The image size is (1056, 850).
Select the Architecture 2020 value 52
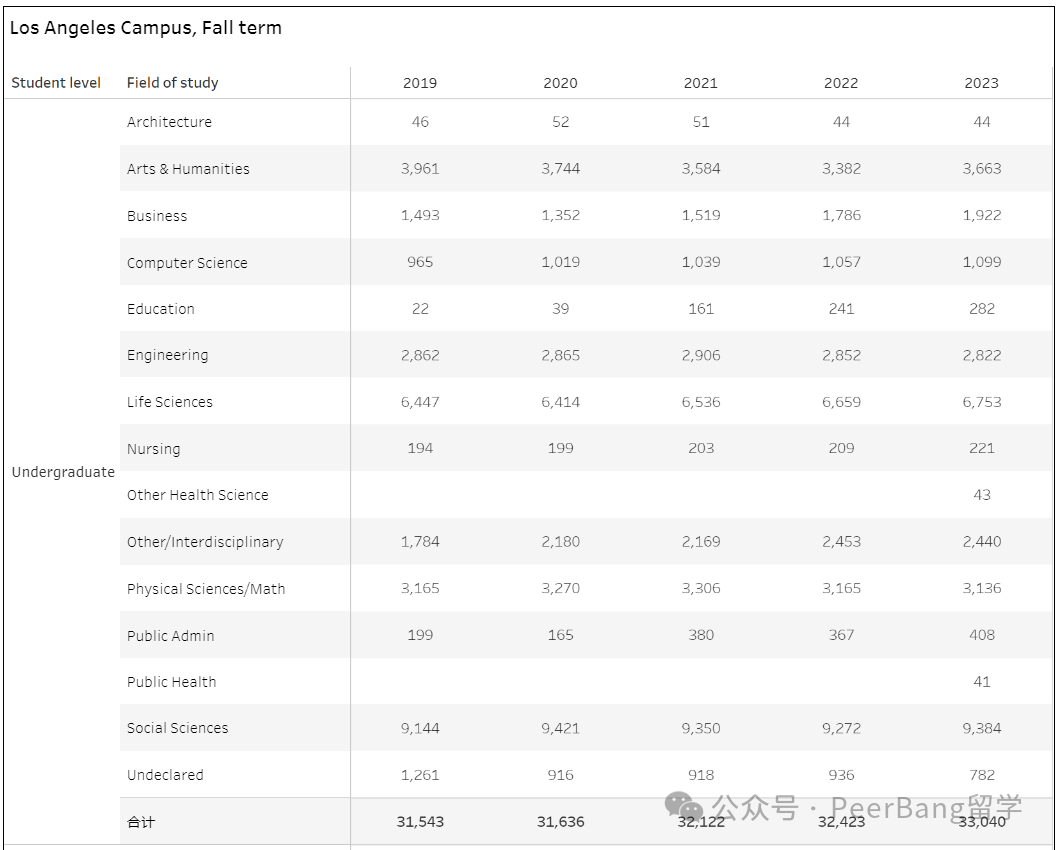click(x=560, y=122)
